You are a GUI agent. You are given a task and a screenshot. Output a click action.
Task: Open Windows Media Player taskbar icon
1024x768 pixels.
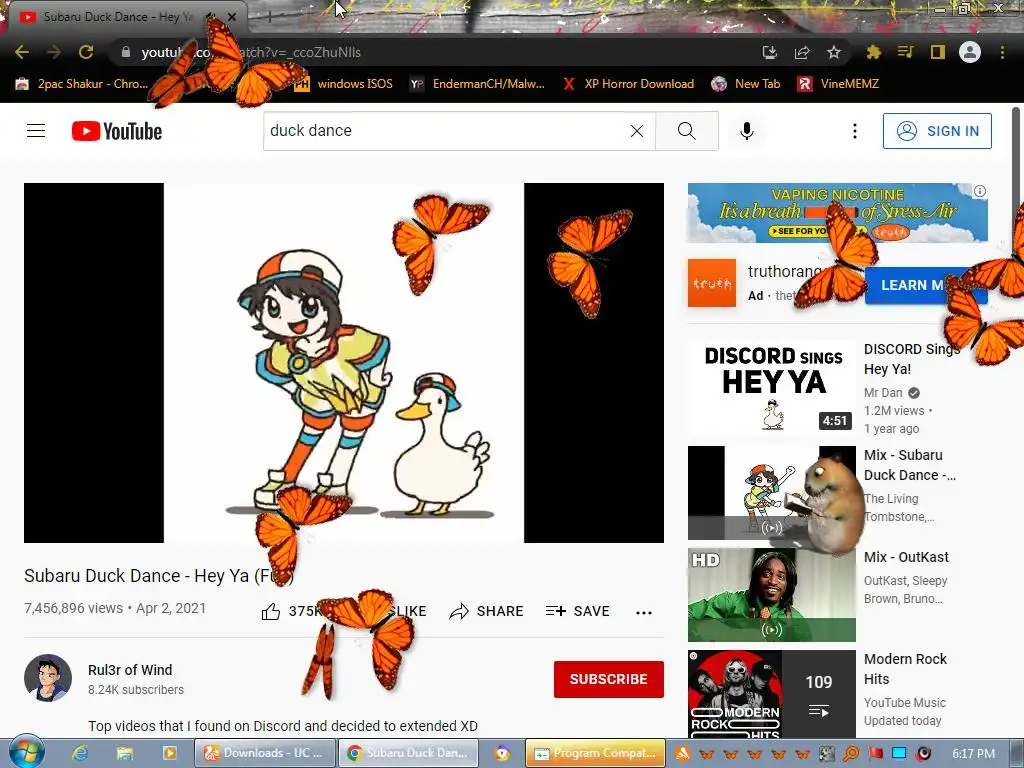pyautogui.click(x=169, y=753)
